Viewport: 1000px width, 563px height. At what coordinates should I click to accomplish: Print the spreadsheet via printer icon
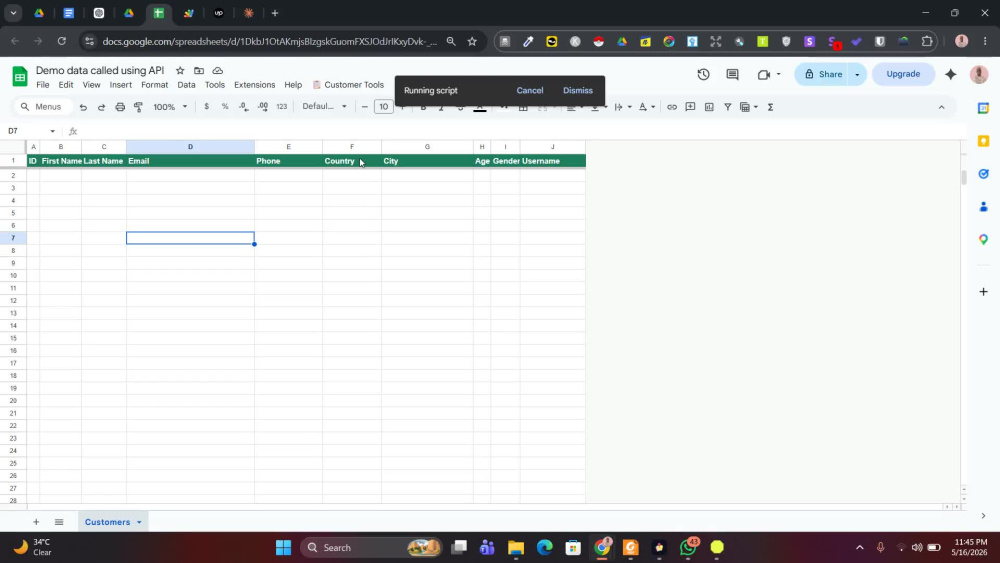(120, 107)
